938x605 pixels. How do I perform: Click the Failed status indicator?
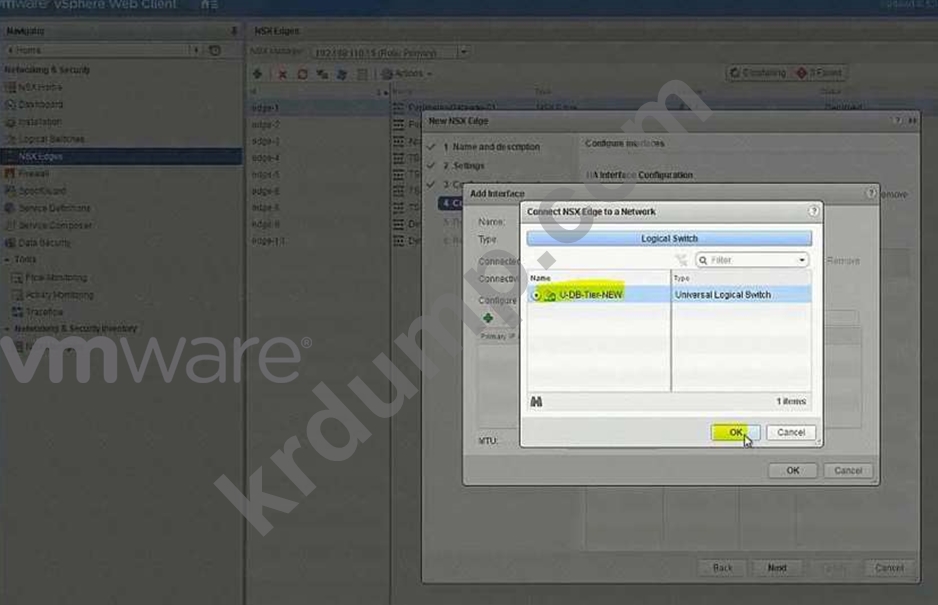[x=819, y=73]
